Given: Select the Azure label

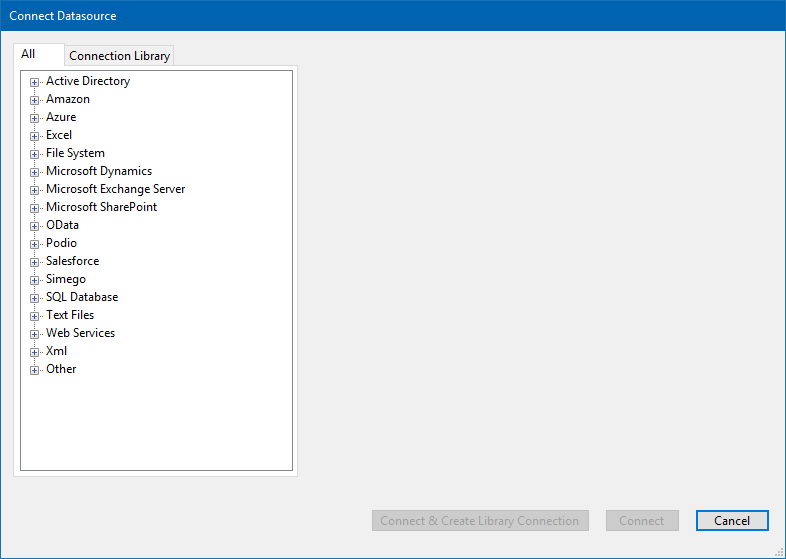Looking at the screenshot, I should coord(61,117).
